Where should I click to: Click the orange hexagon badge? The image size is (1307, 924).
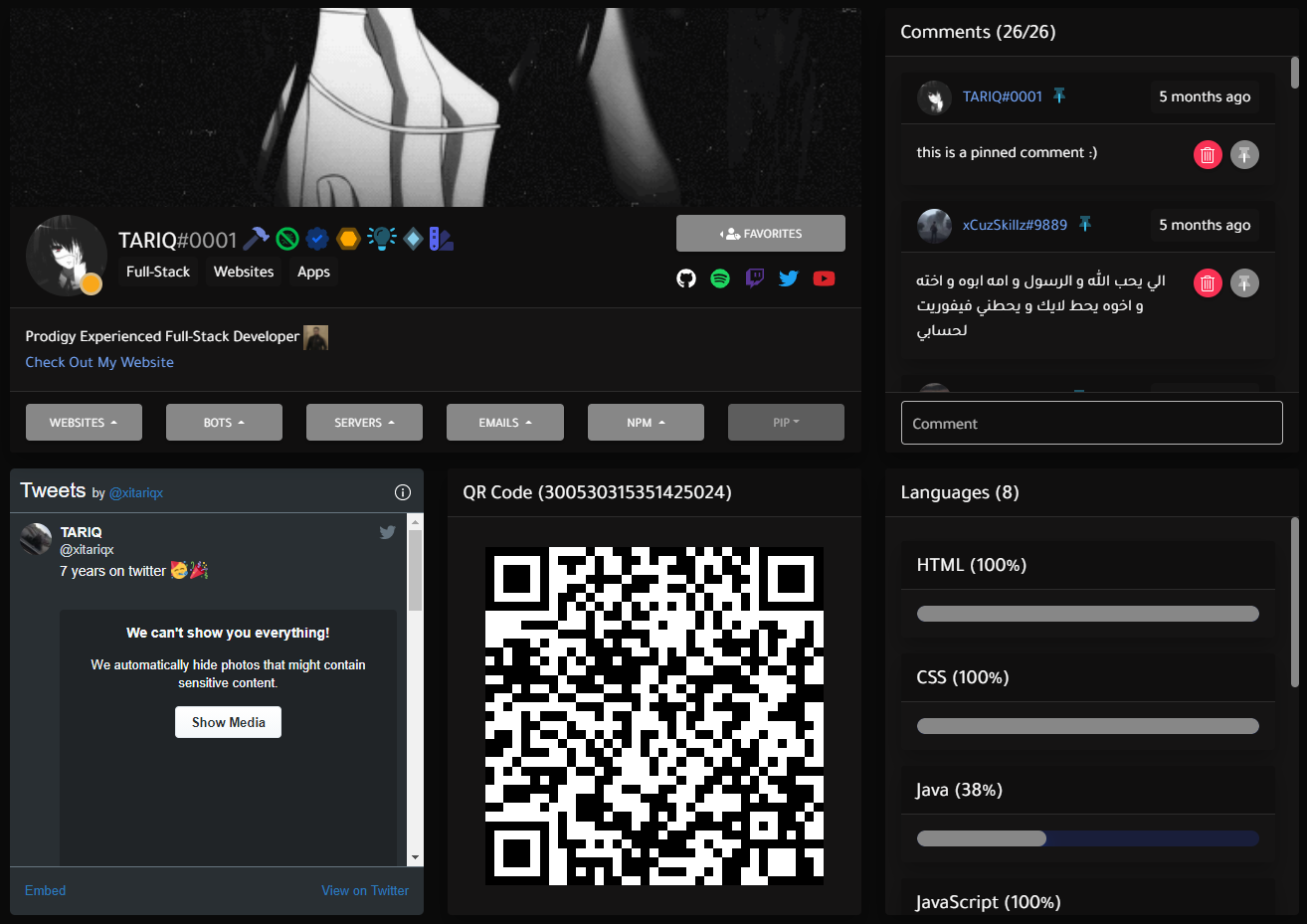tap(348, 239)
